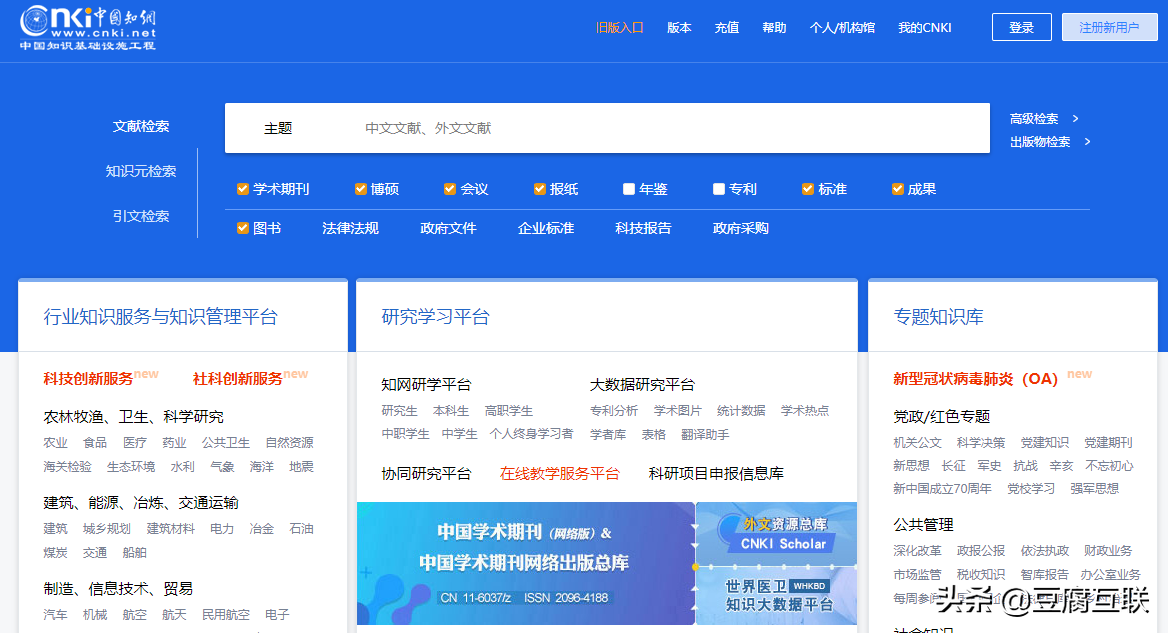Uncheck the 博硕 checkbox
Image resolution: width=1168 pixels, height=633 pixels.
coord(361,189)
